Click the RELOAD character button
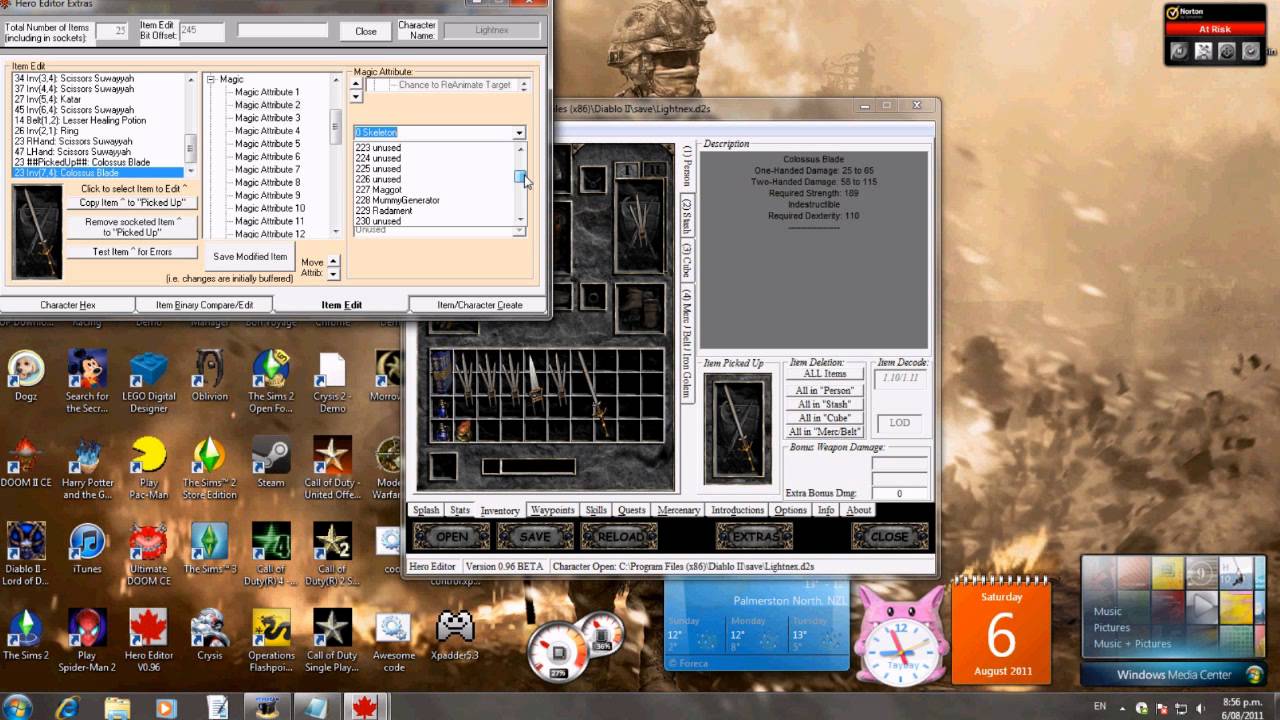The width and height of the screenshot is (1280, 720). [620, 536]
